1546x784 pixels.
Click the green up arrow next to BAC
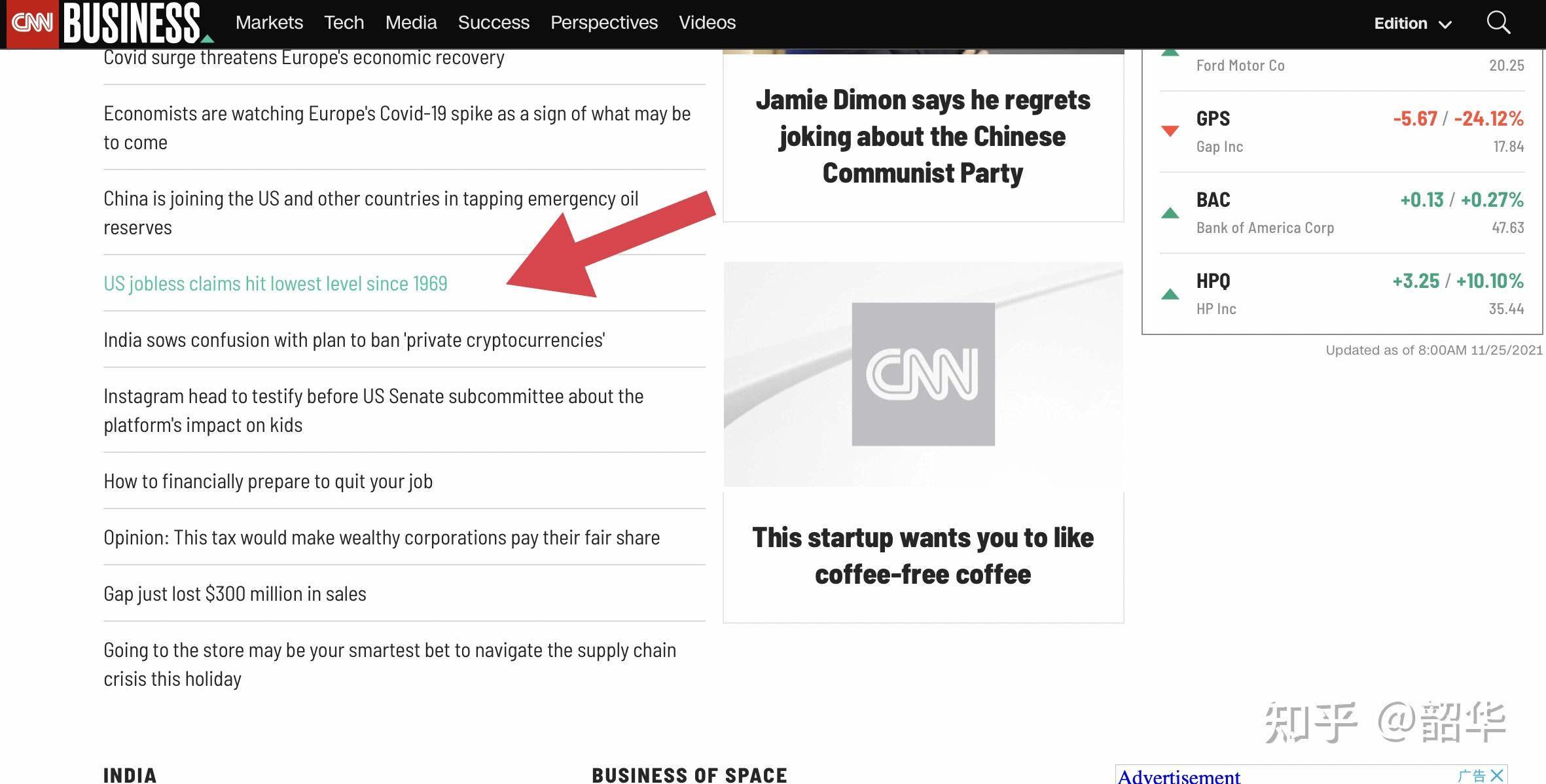(x=1170, y=213)
